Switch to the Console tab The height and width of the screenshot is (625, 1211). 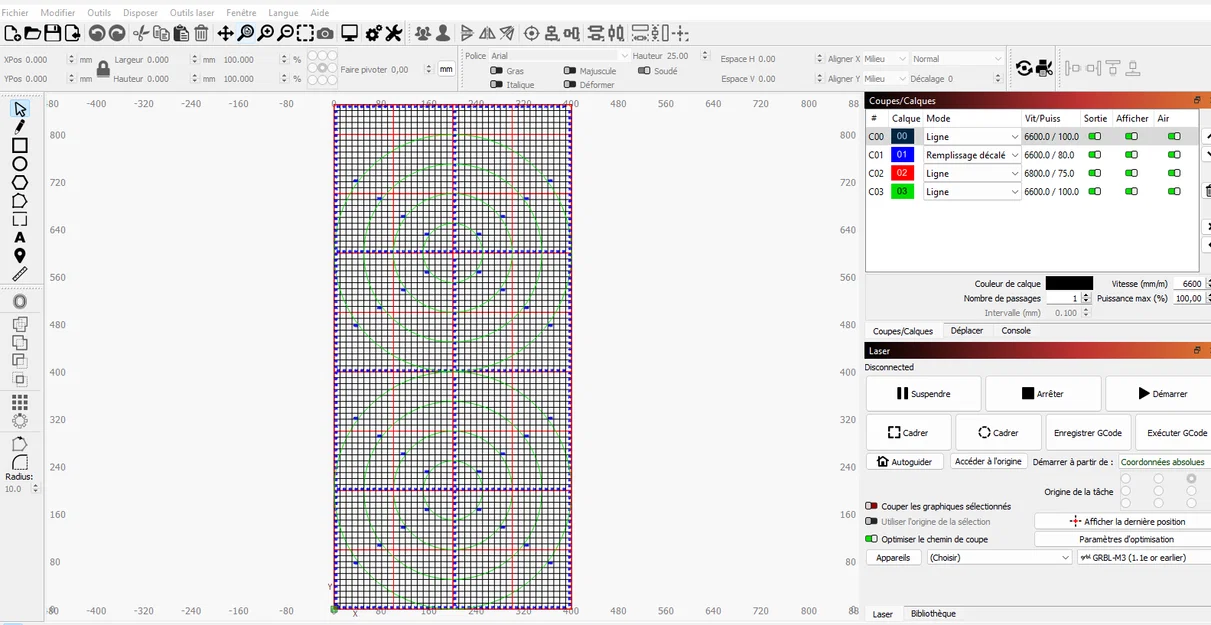pos(1016,331)
